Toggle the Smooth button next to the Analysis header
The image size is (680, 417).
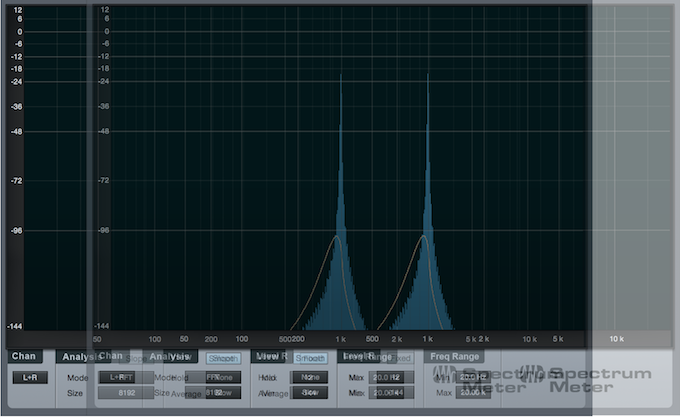coord(223,358)
